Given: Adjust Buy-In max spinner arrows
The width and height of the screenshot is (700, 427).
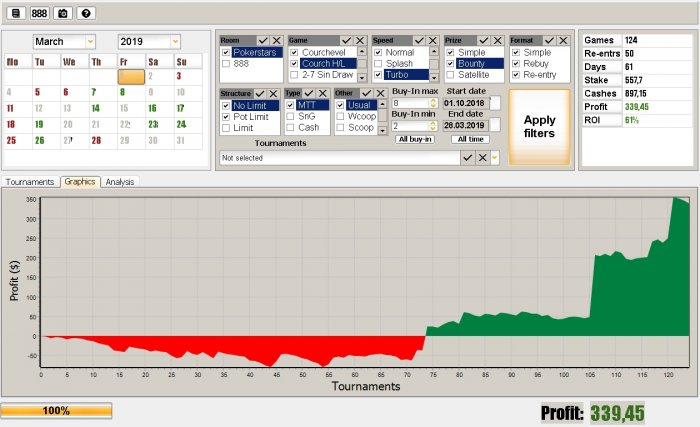Looking at the screenshot, I should [x=433, y=103].
